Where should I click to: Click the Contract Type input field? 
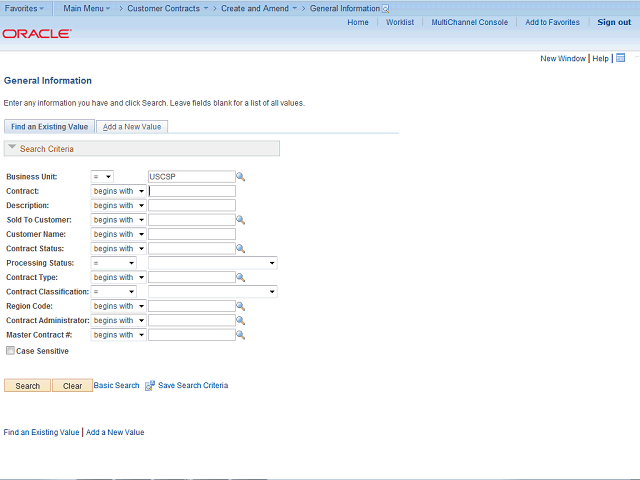[x=192, y=278]
